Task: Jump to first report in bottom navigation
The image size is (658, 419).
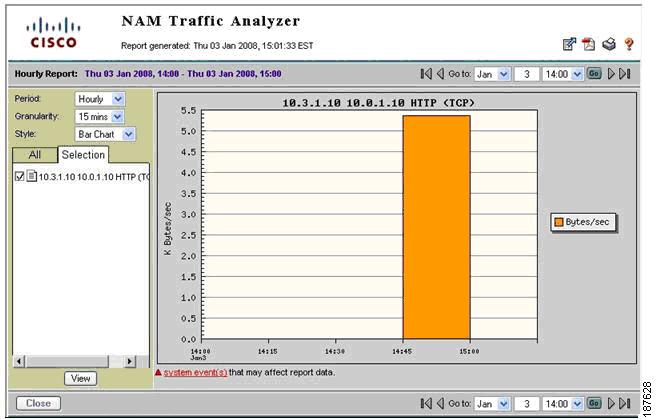Action: [426, 403]
